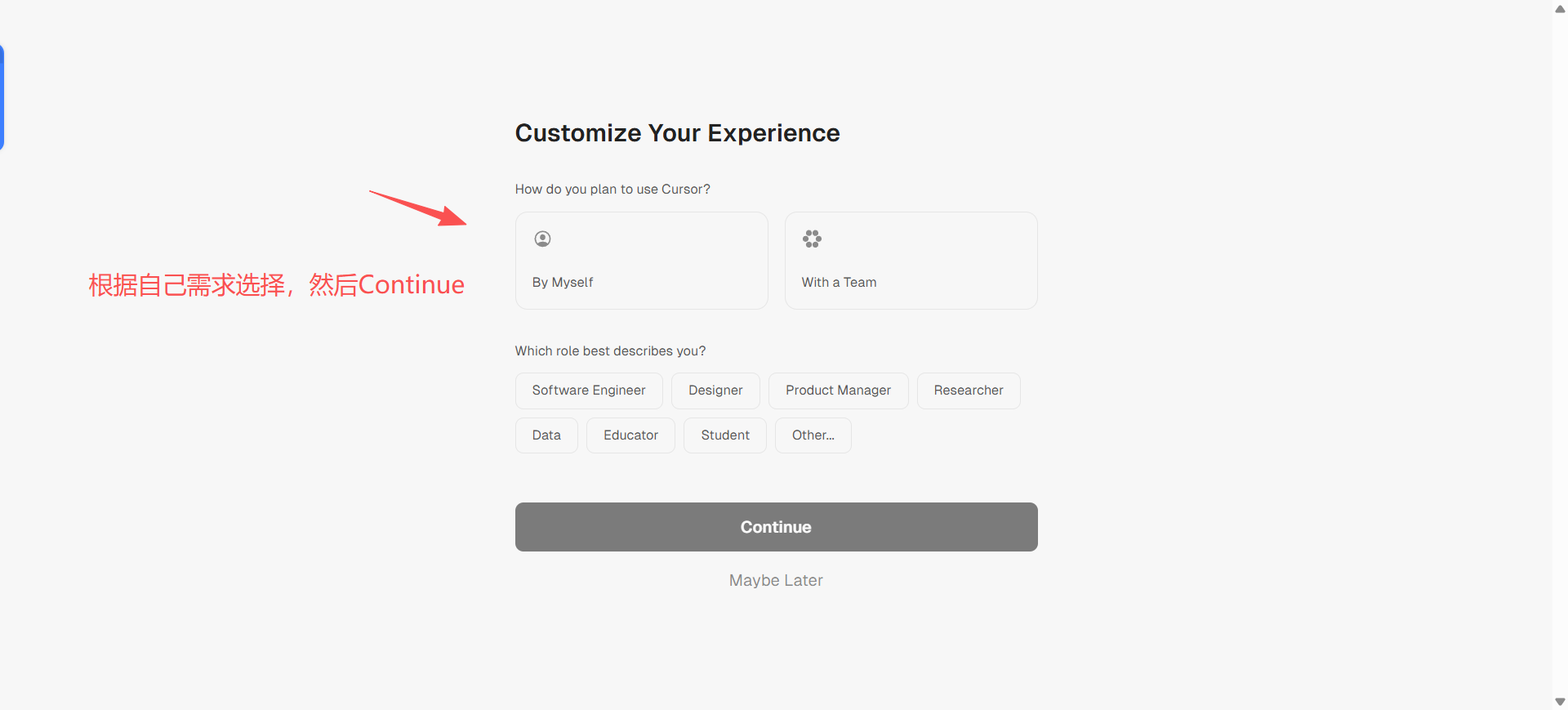Click the scrollbar down arrow
Image resolution: width=1568 pixels, height=710 pixels.
point(1560,702)
